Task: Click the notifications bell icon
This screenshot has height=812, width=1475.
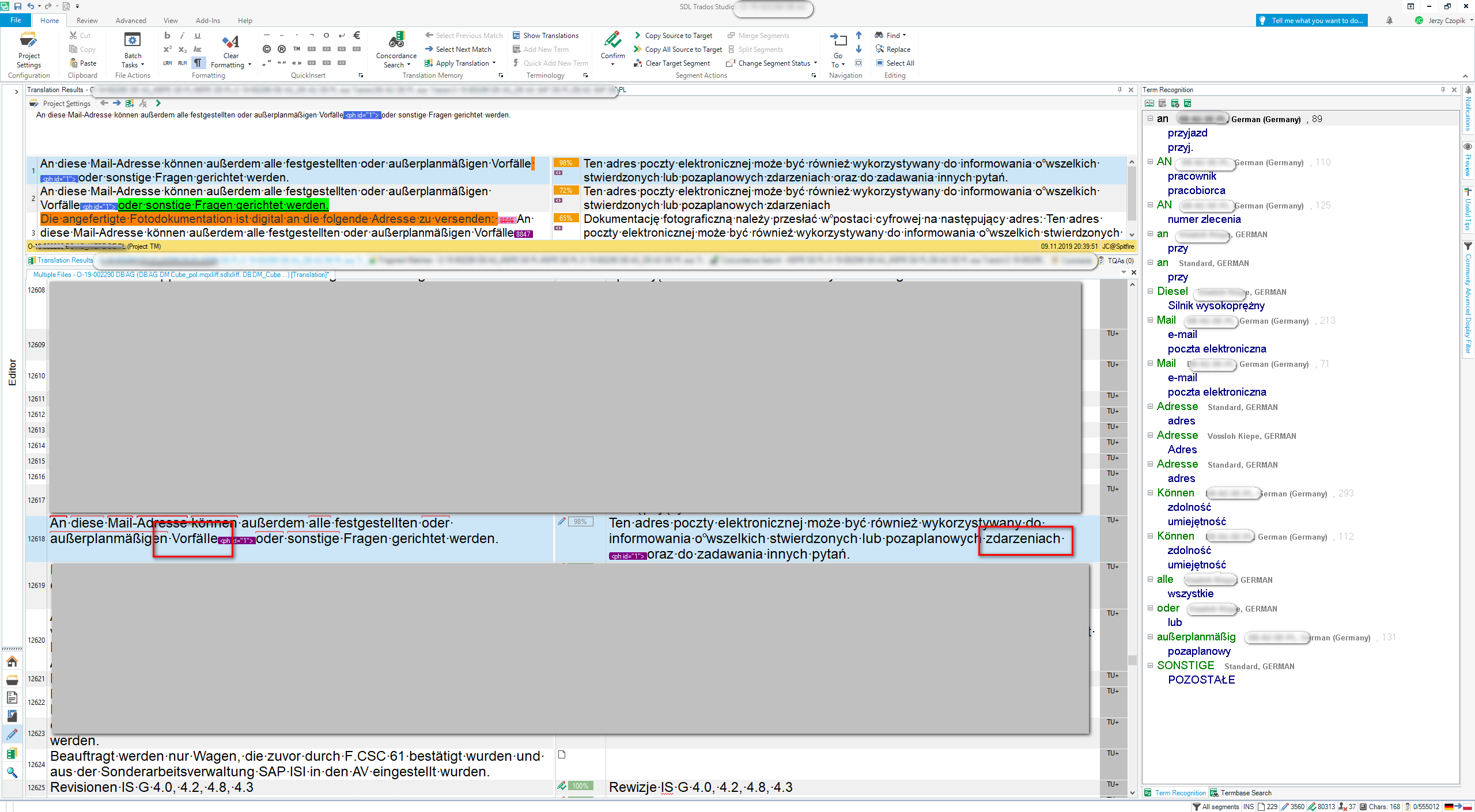Action: 1390,21
